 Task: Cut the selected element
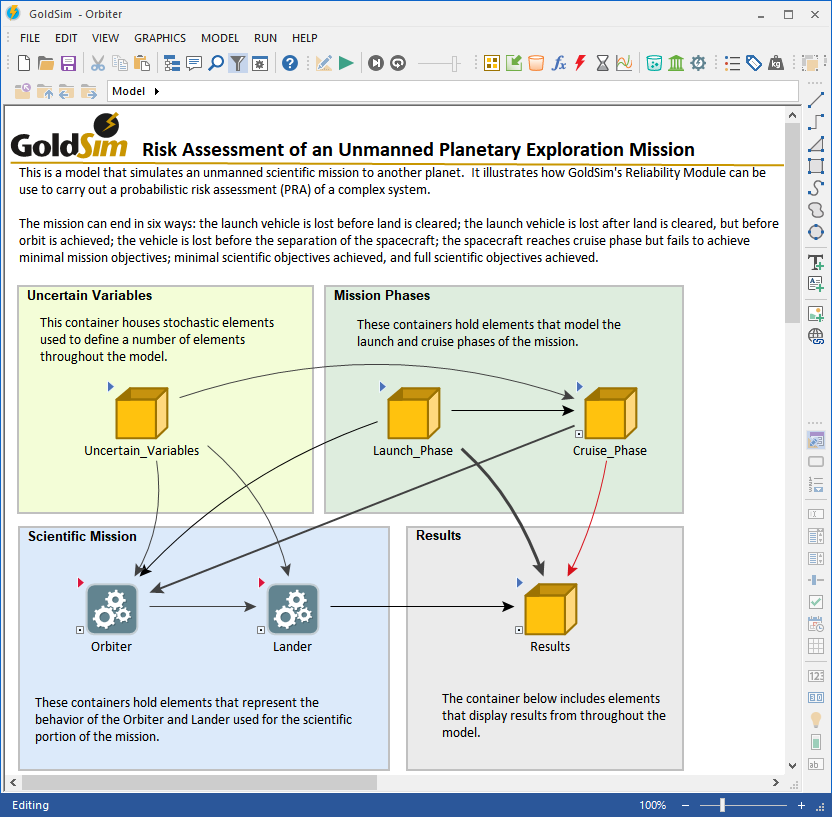(98, 63)
